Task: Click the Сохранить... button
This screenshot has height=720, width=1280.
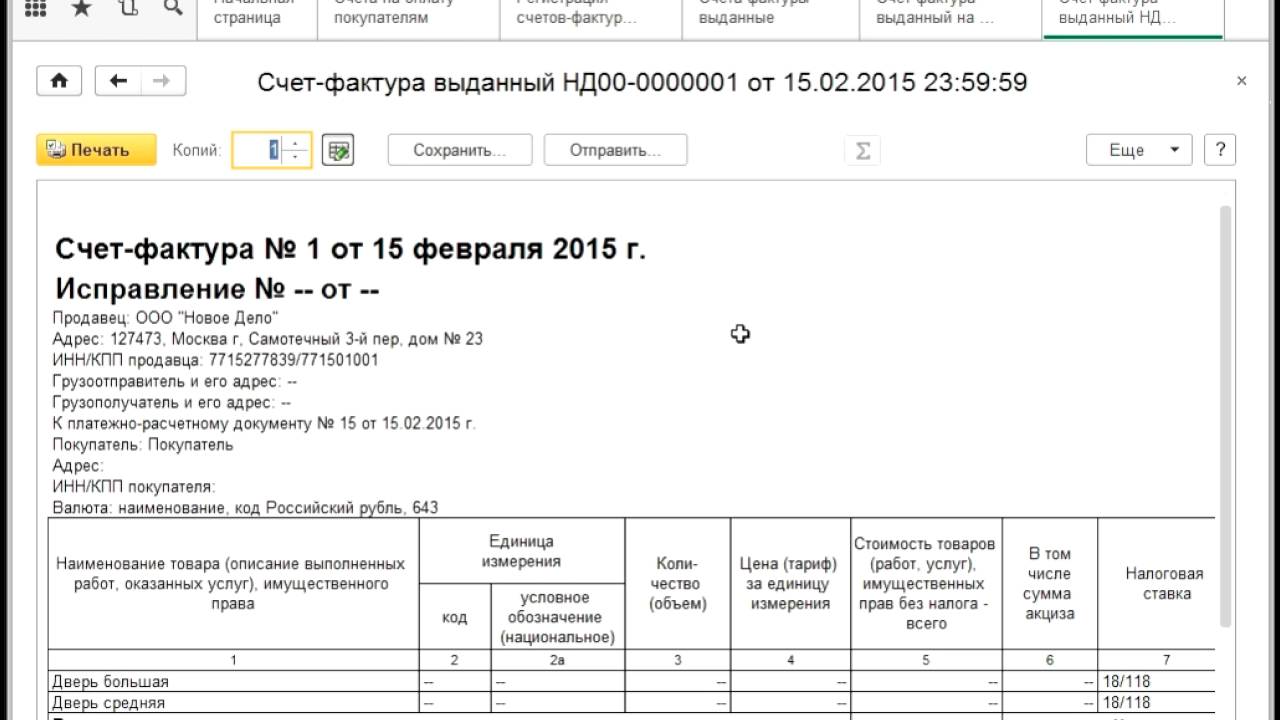Action: (459, 150)
